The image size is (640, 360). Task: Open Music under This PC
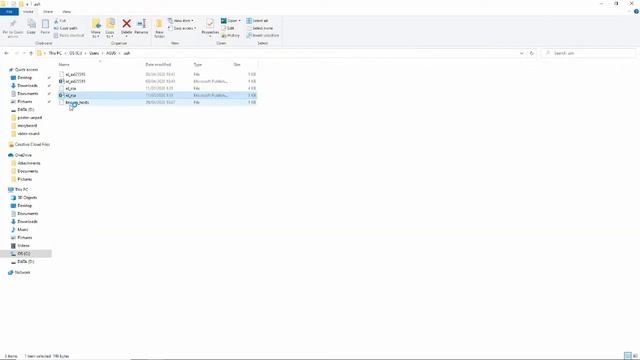click(22, 230)
